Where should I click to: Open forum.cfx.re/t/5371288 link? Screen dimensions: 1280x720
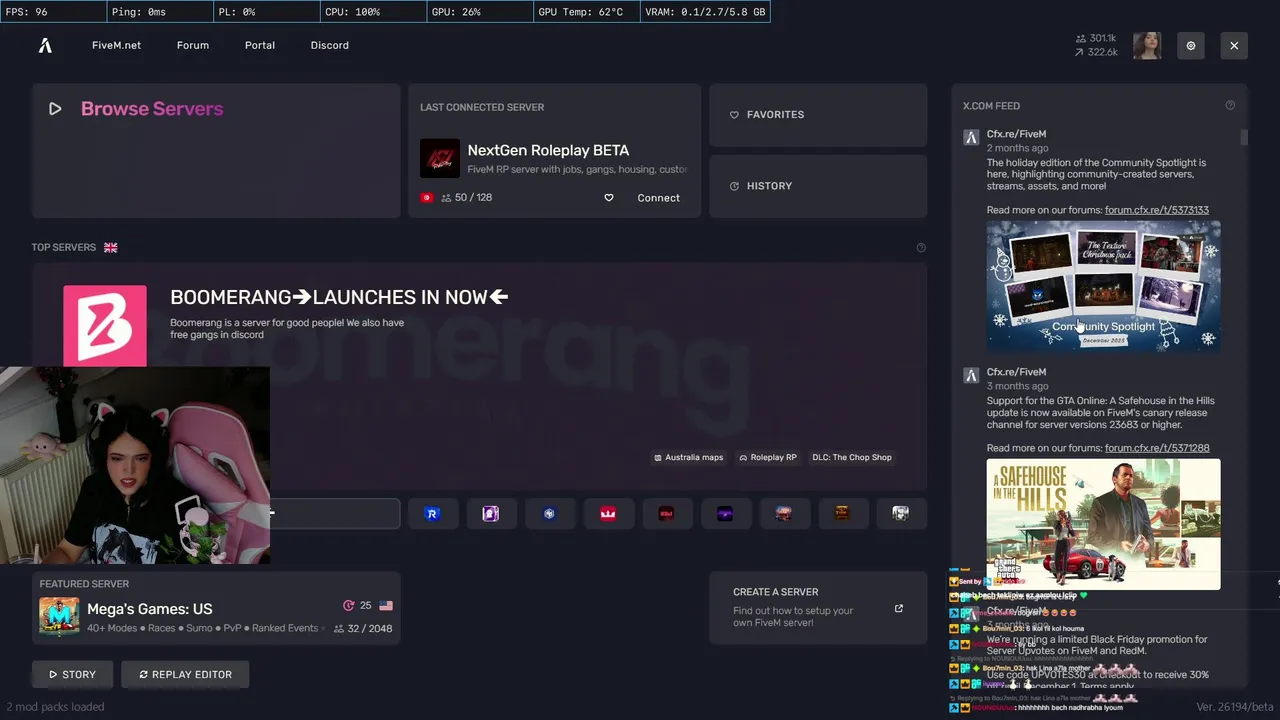[x=1157, y=448]
